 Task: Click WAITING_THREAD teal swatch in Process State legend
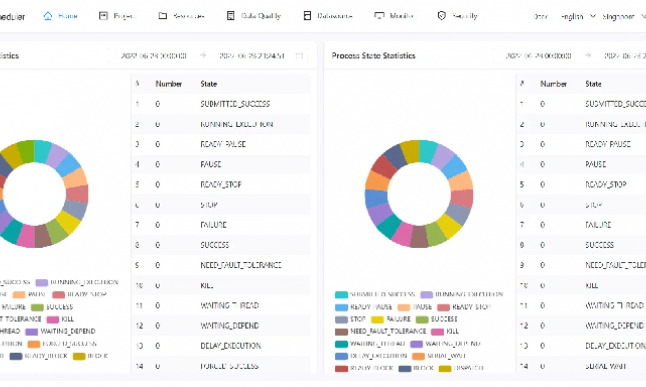pos(341,344)
